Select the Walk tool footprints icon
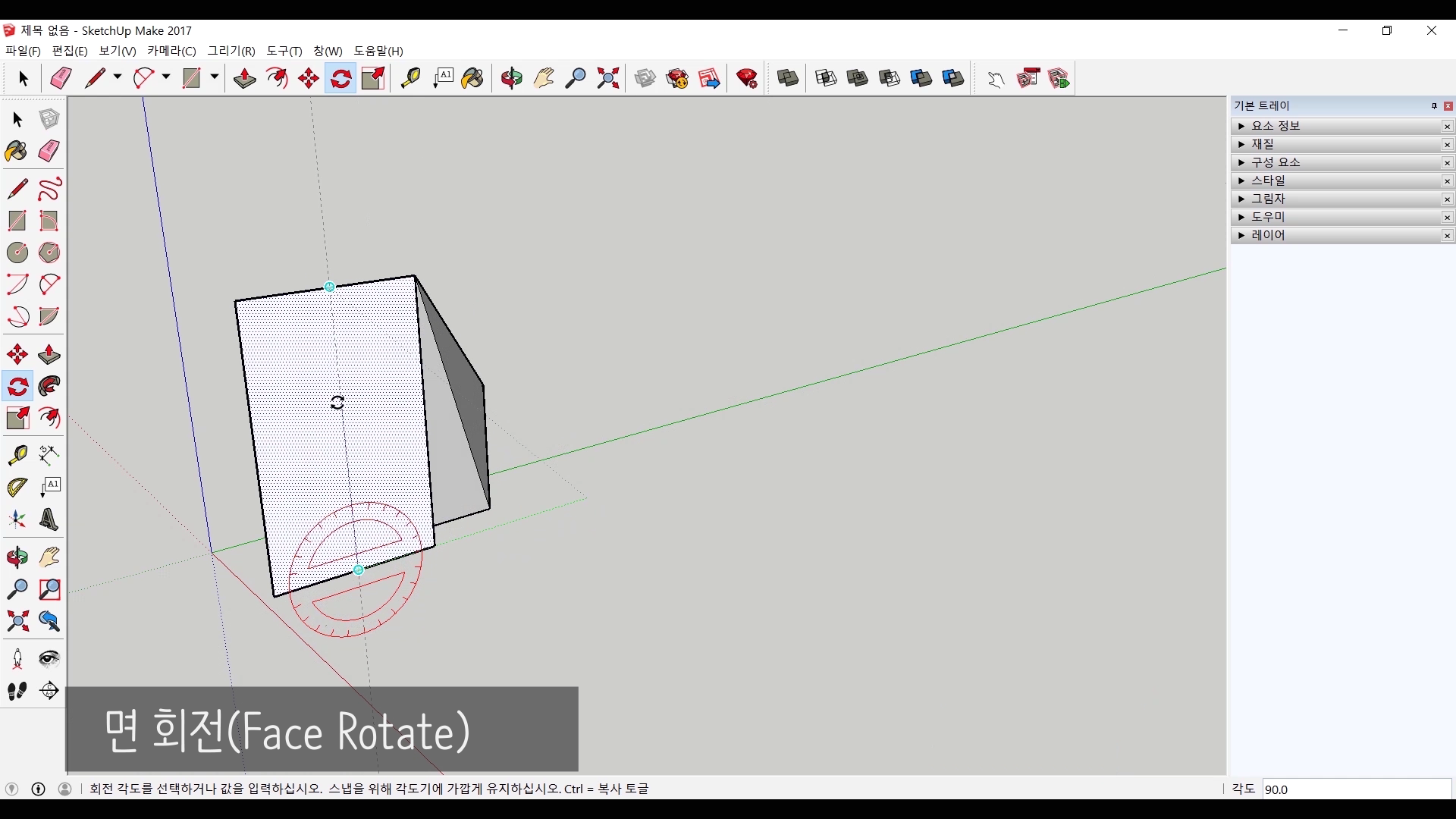Screen dimensions: 1456x819 [17, 691]
